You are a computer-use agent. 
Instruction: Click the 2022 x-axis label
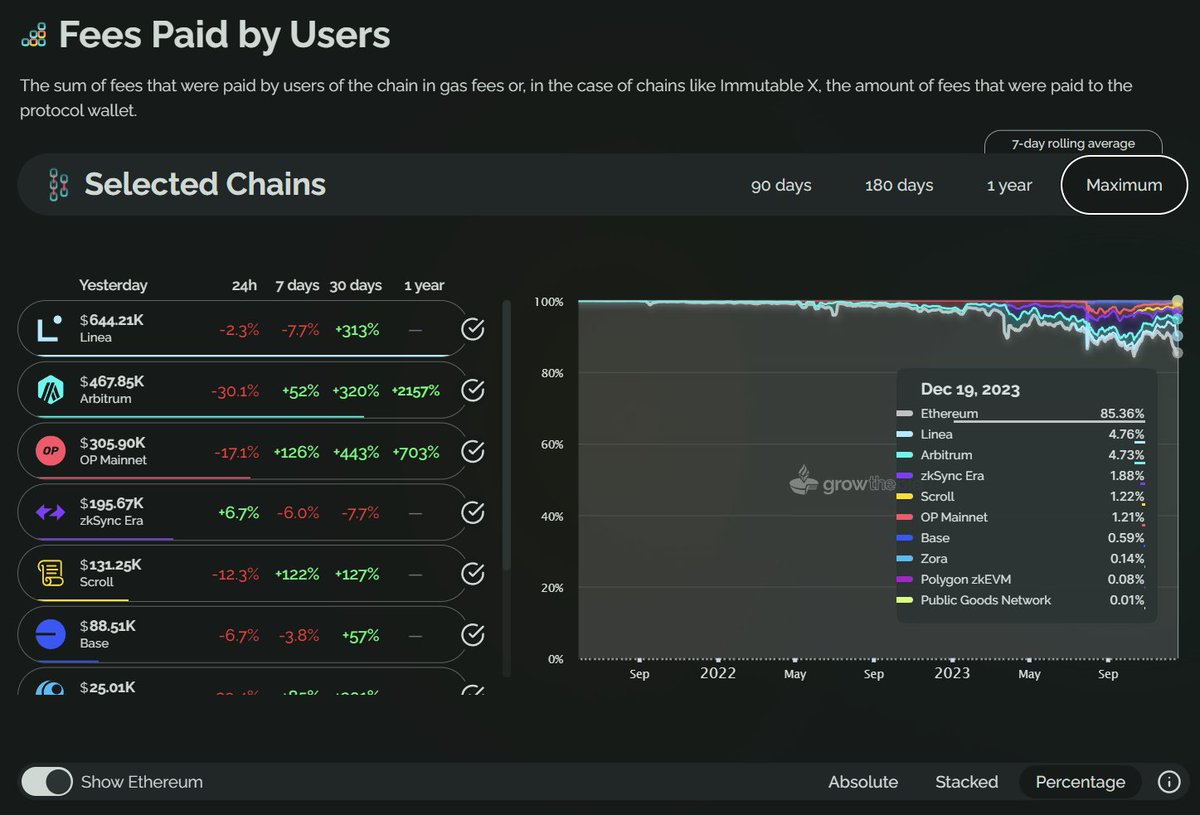click(x=718, y=673)
